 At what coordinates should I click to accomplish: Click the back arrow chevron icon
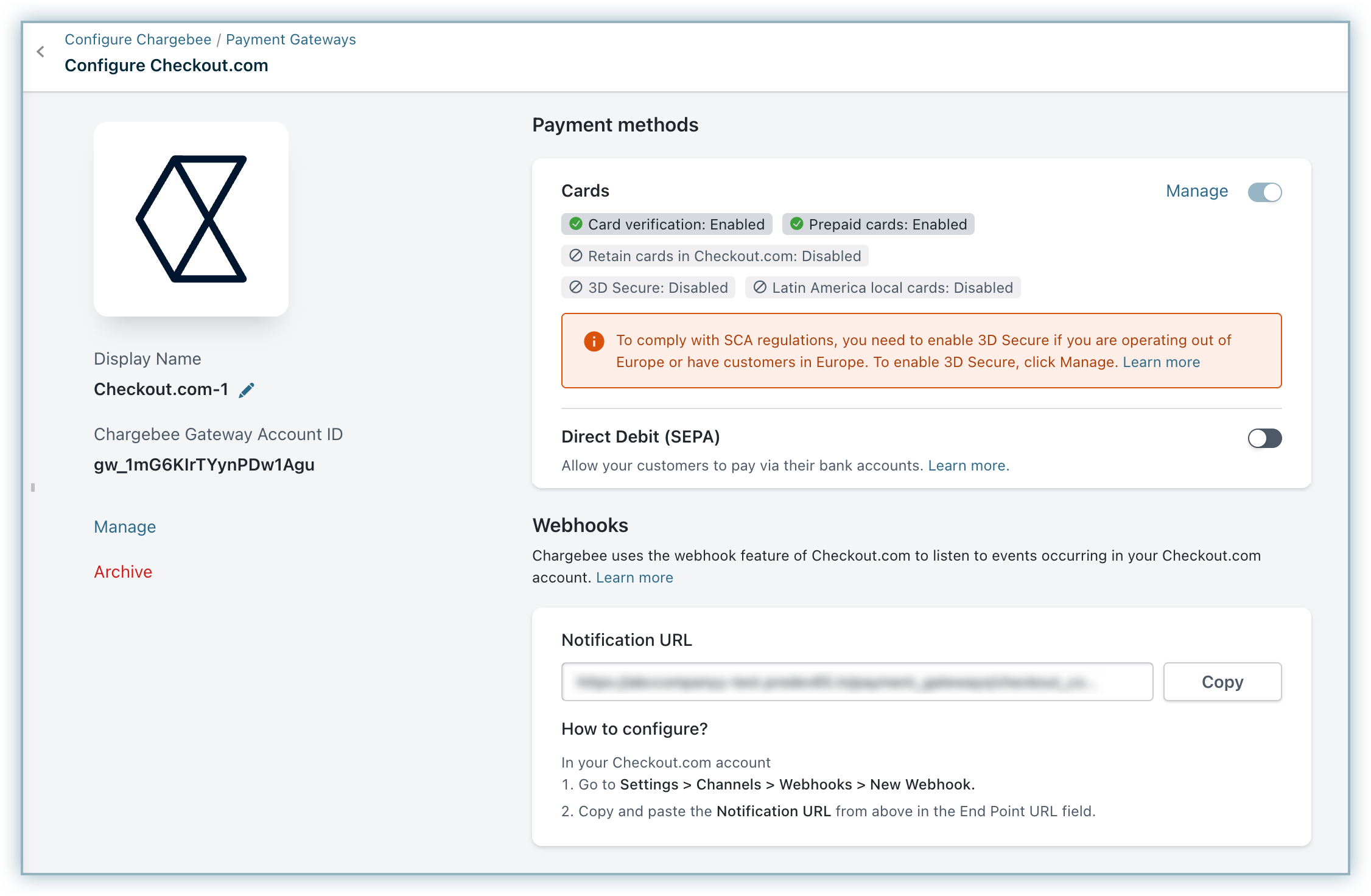[x=40, y=52]
